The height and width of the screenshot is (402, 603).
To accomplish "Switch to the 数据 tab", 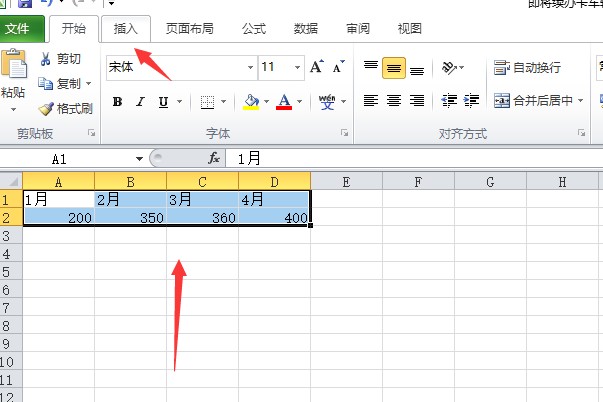I will 306,28.
